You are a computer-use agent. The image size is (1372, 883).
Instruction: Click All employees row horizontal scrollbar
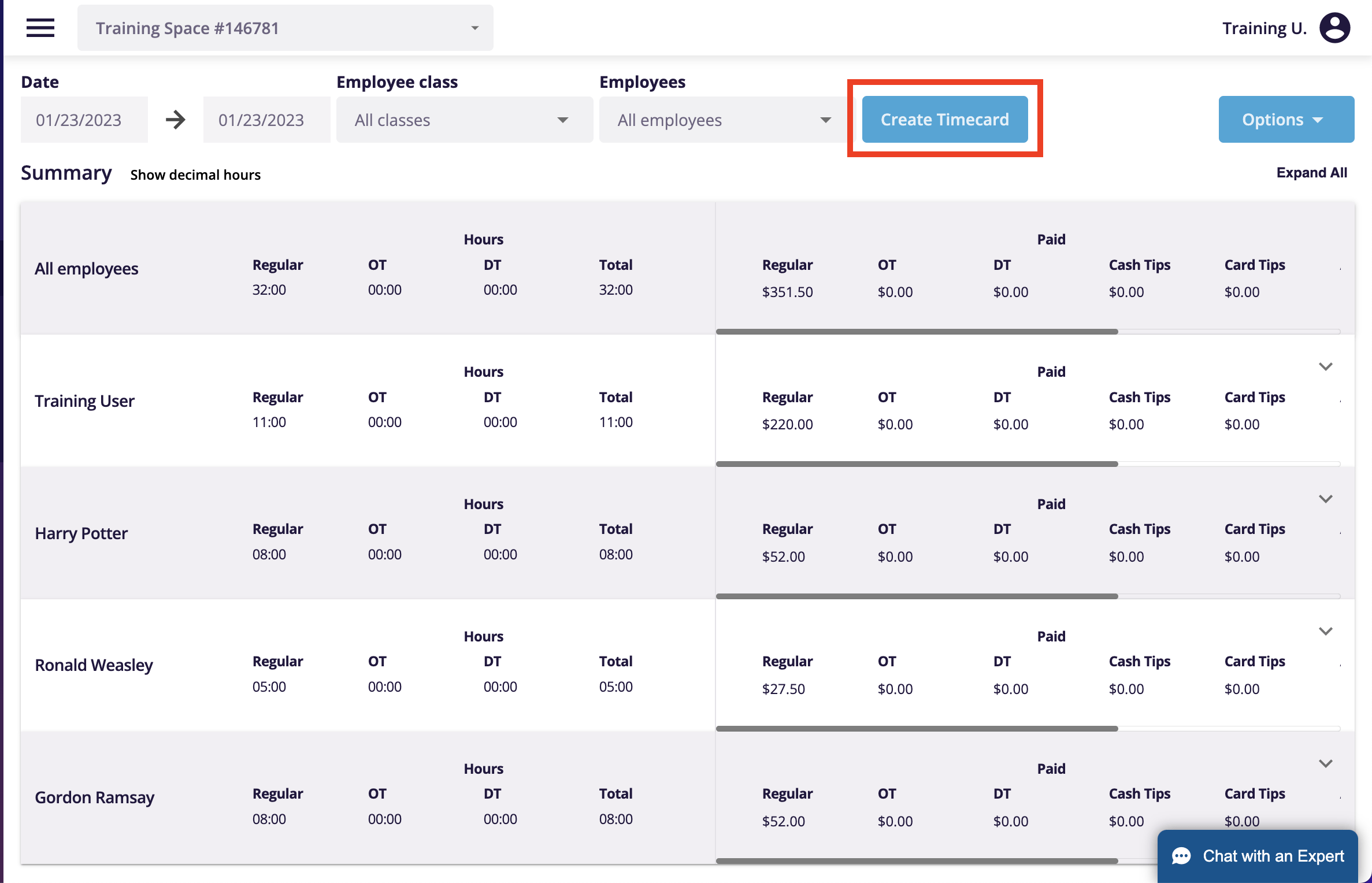click(917, 332)
